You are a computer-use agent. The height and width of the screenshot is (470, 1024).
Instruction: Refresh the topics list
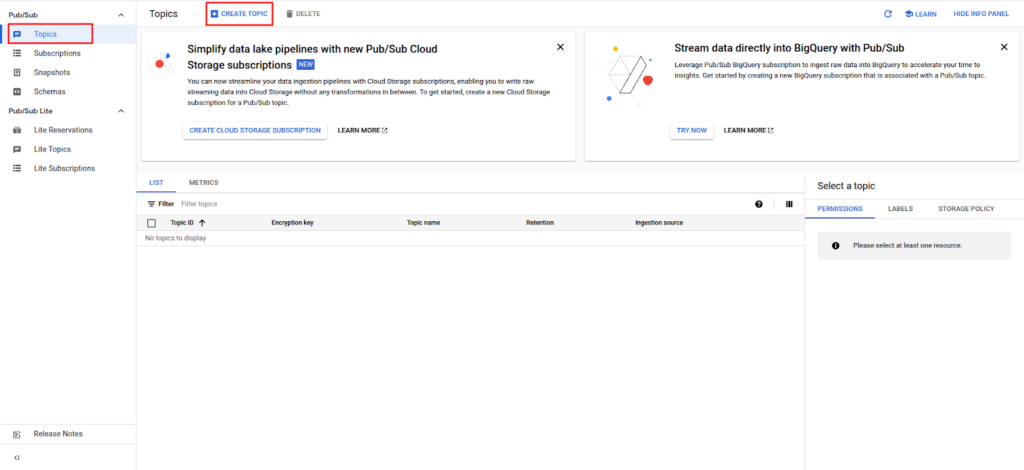click(x=888, y=14)
